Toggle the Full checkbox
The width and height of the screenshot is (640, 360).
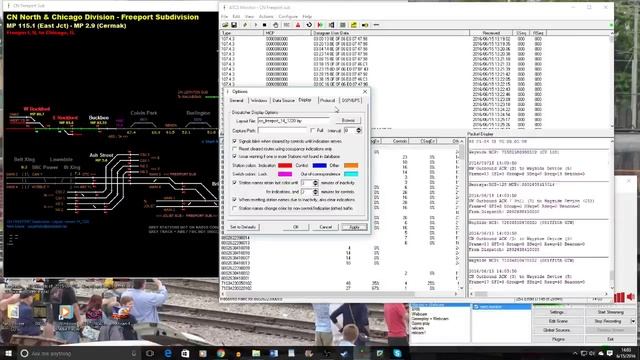pyautogui.click(x=313, y=130)
